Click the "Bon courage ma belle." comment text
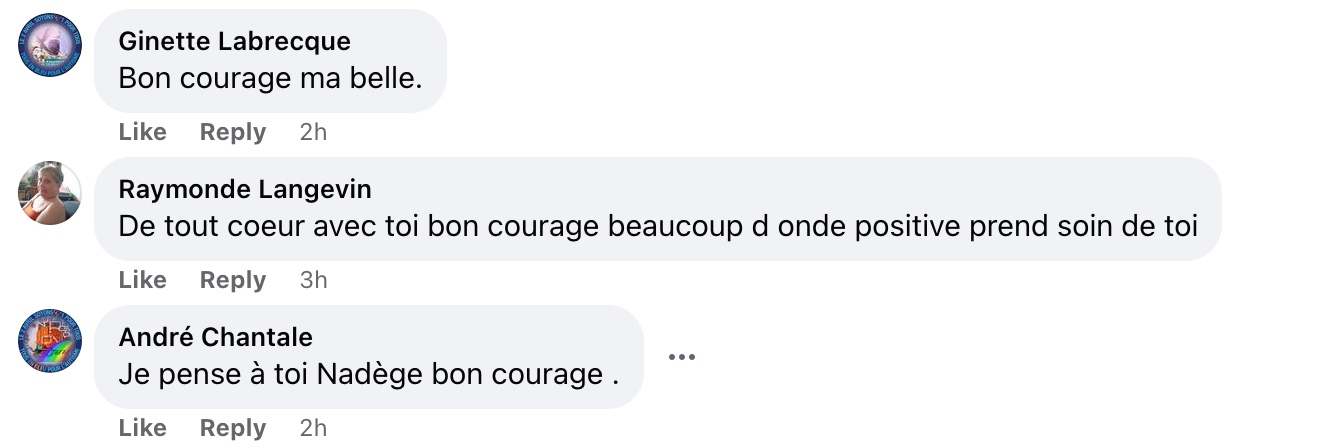The image size is (1334, 446). tap(270, 78)
